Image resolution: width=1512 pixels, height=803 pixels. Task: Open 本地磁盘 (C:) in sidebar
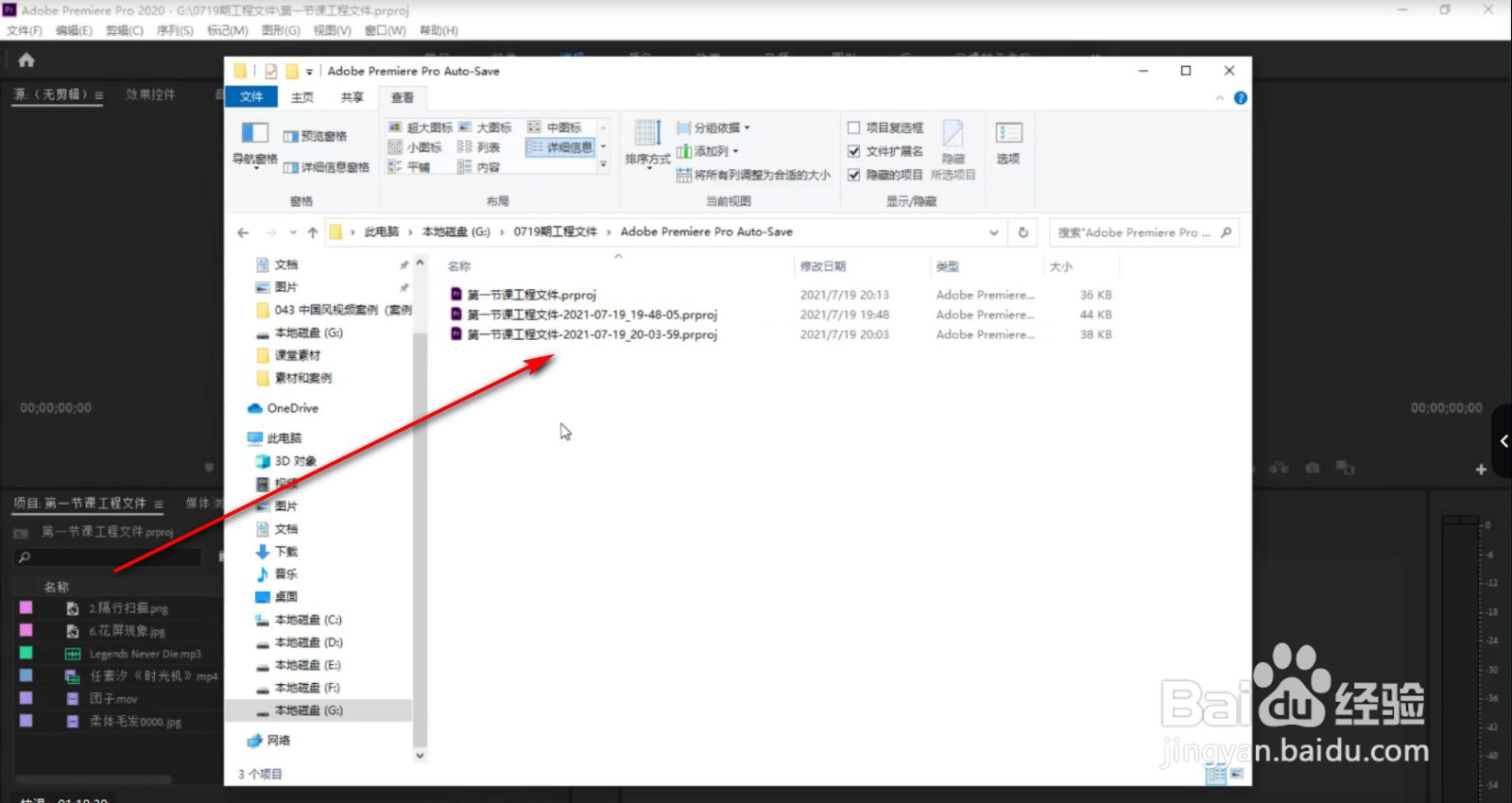click(300, 620)
